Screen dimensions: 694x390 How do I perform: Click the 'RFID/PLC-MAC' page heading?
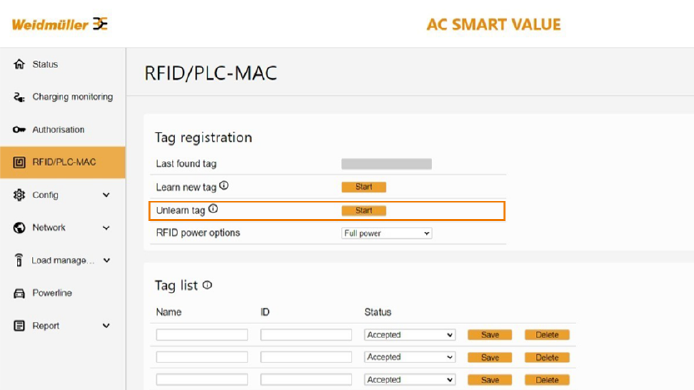point(211,73)
